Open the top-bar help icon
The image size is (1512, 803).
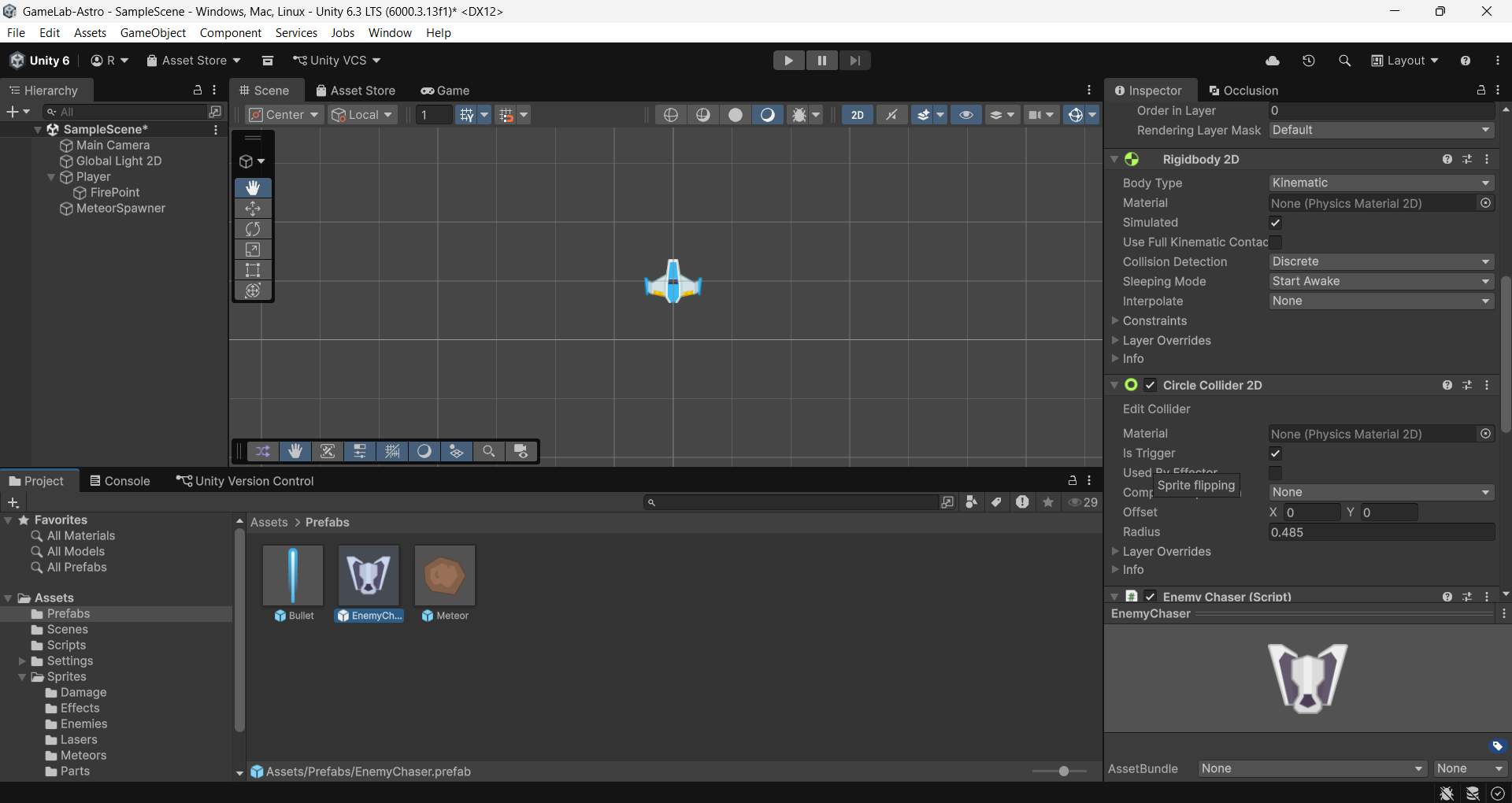coord(1465,61)
